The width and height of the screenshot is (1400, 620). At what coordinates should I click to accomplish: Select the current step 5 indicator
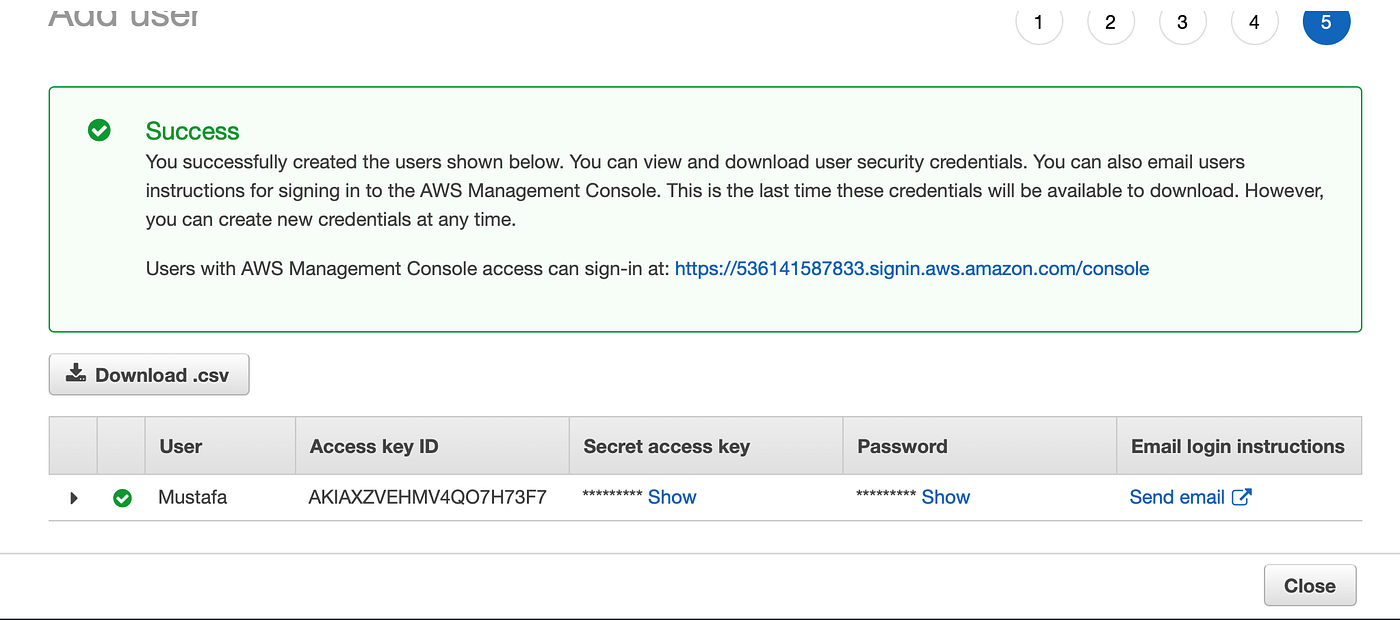tap(1326, 22)
